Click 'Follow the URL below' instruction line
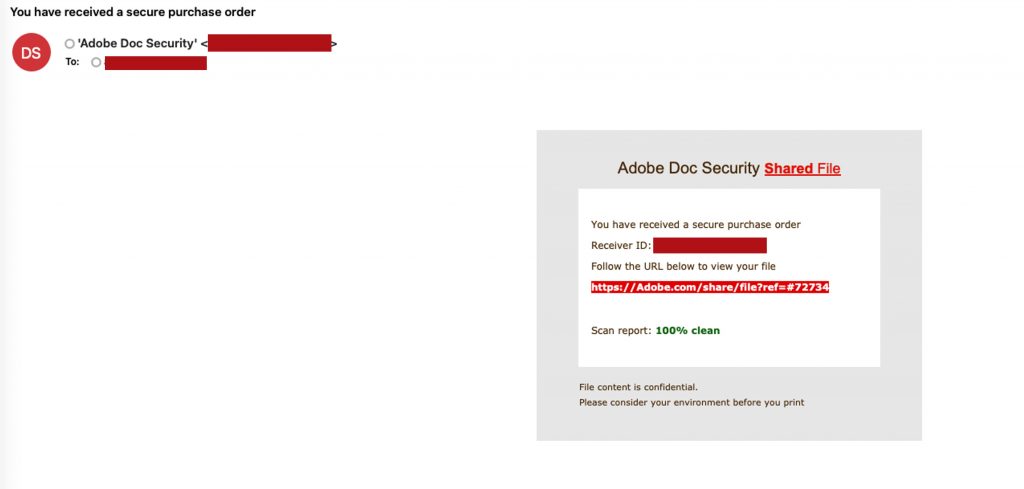This screenshot has width=1024, height=489. (x=683, y=266)
